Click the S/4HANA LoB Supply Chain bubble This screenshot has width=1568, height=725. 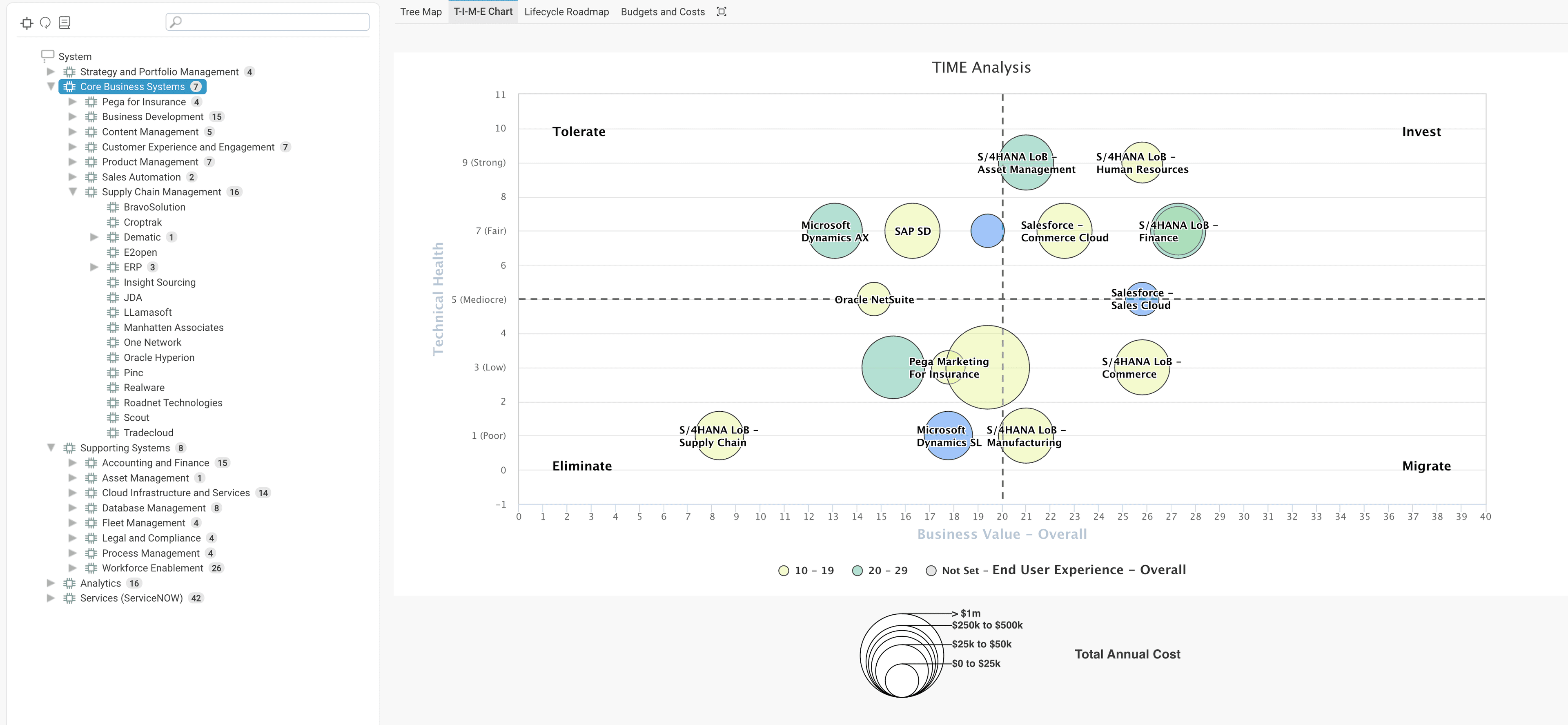(719, 436)
